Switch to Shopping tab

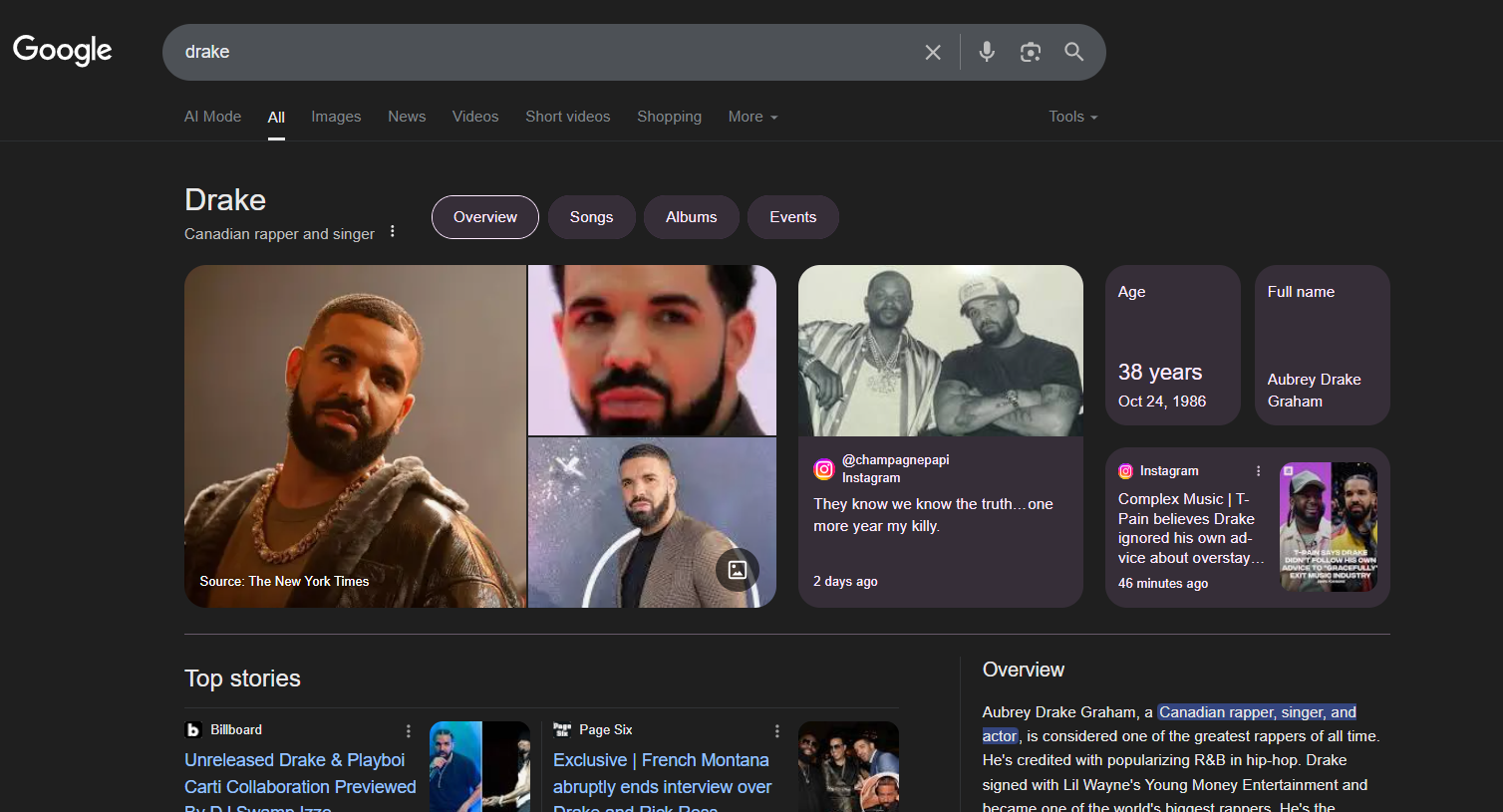coord(669,117)
